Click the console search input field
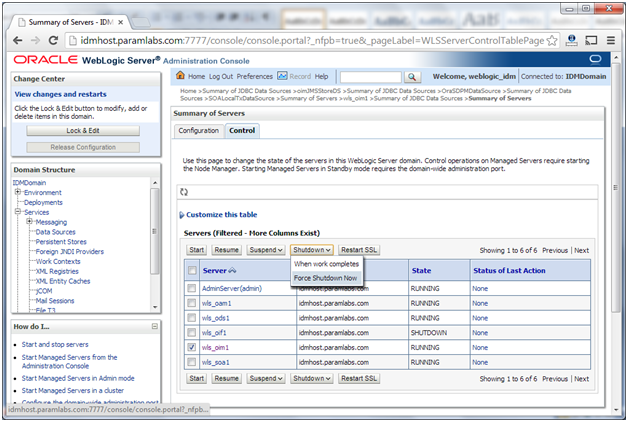 370,77
